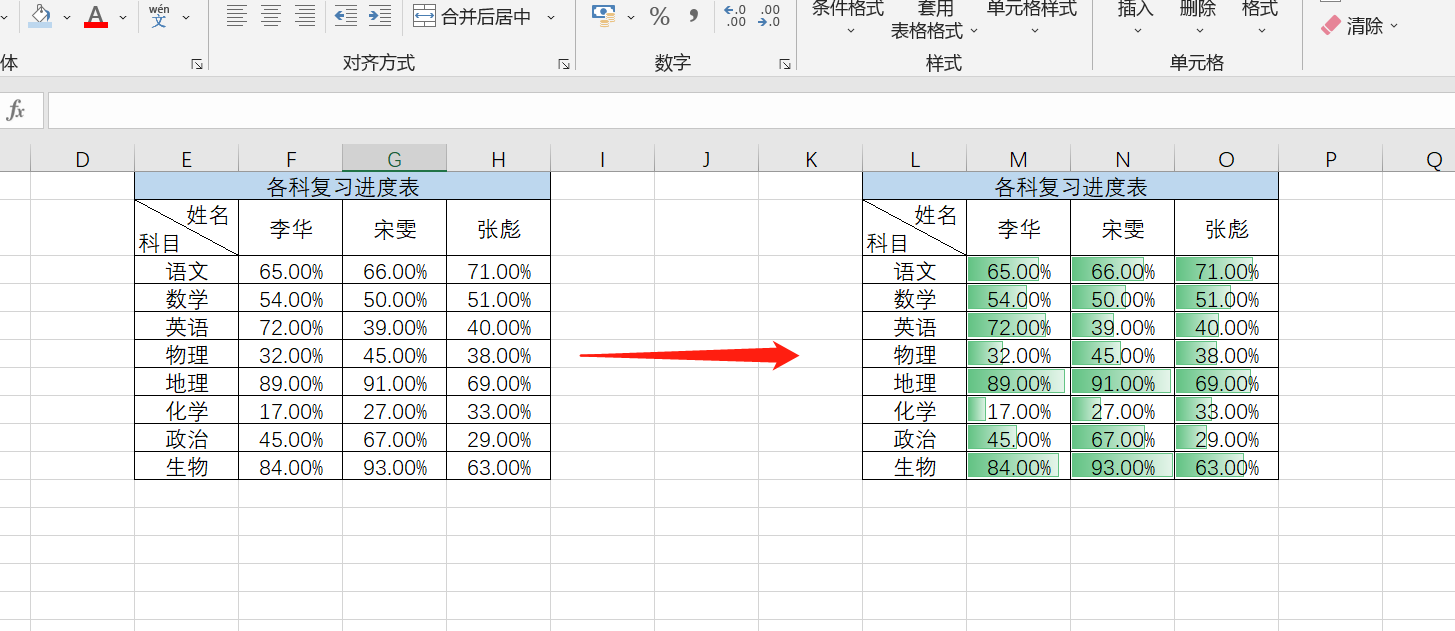Align text right icon
Image resolution: width=1455 pixels, height=631 pixels.
[x=305, y=16]
